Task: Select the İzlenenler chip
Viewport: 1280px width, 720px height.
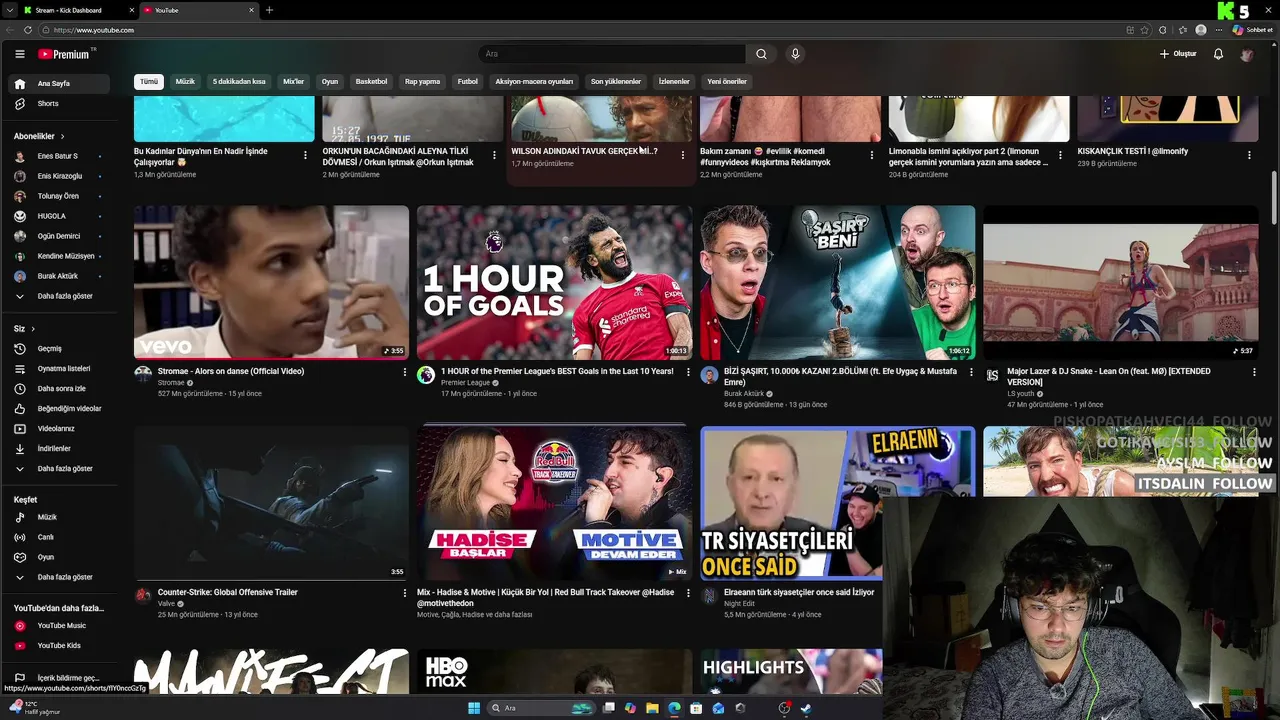Action: (674, 82)
